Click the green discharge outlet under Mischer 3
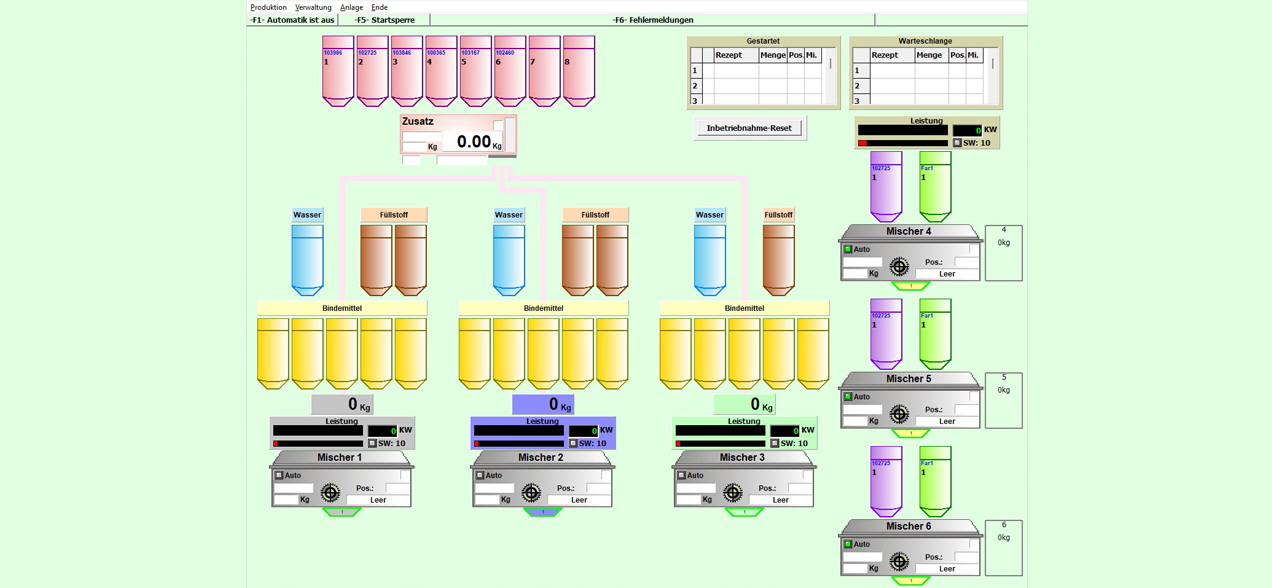The width and height of the screenshot is (1272, 588). pos(744,512)
